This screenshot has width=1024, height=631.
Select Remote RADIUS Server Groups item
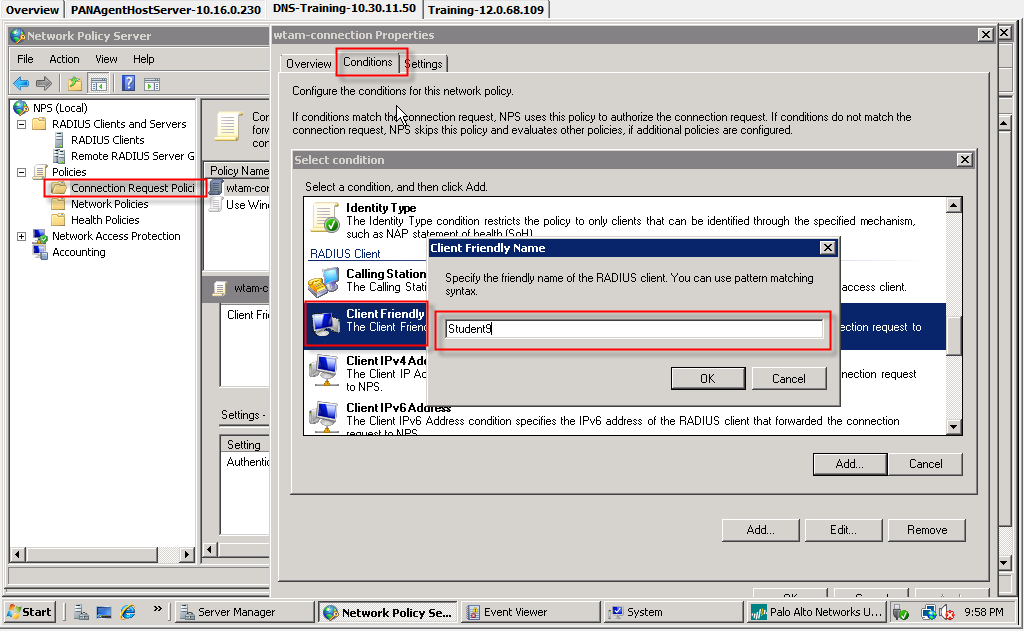pyautogui.click(x=133, y=156)
